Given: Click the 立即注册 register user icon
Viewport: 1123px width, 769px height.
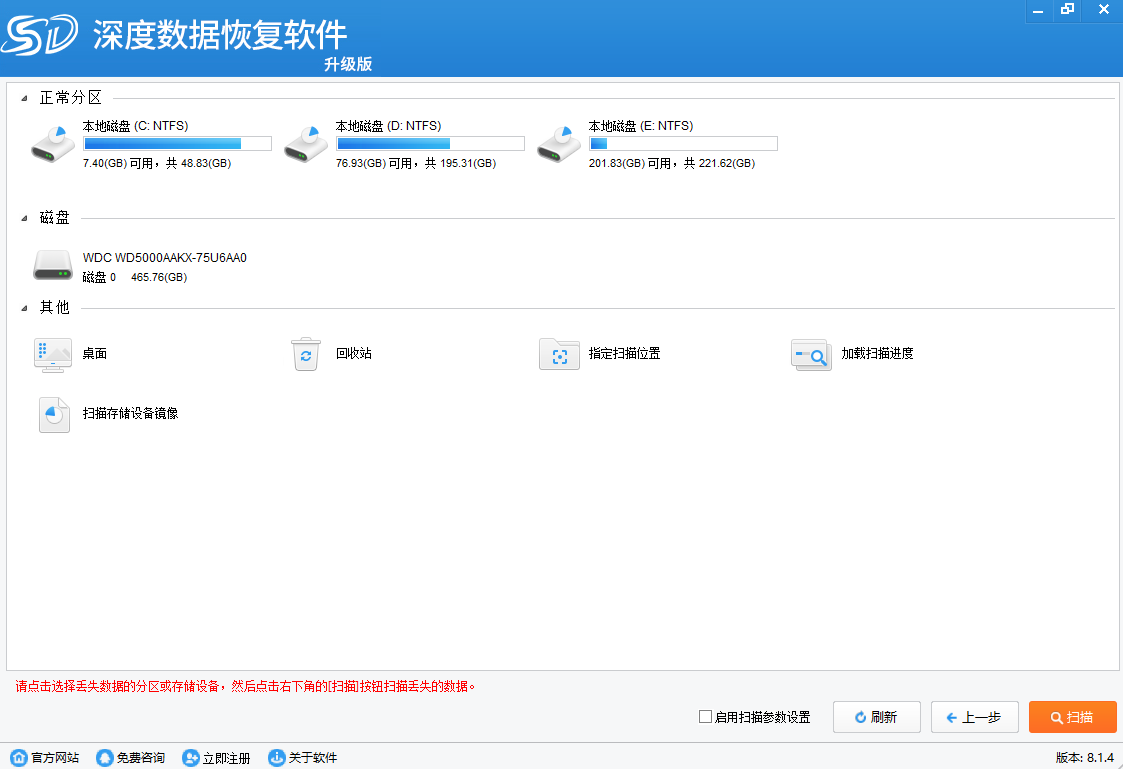Looking at the screenshot, I should (191, 758).
